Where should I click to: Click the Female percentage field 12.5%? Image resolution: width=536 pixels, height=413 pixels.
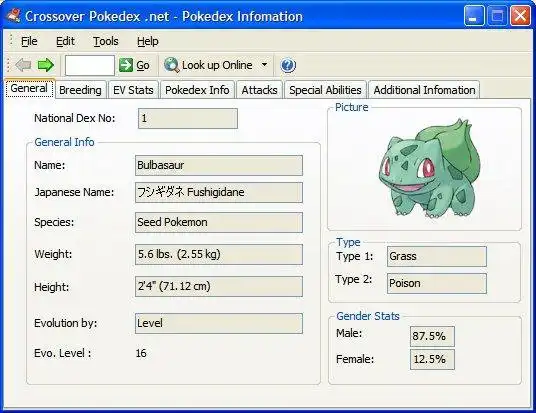coord(432,359)
